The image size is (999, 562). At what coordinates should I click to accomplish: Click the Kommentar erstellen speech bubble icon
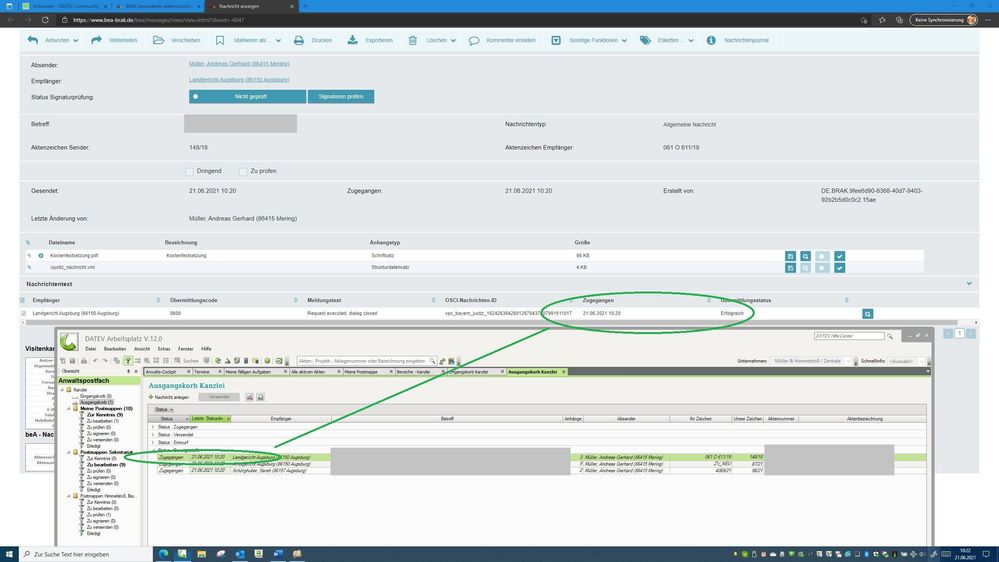(x=474, y=41)
